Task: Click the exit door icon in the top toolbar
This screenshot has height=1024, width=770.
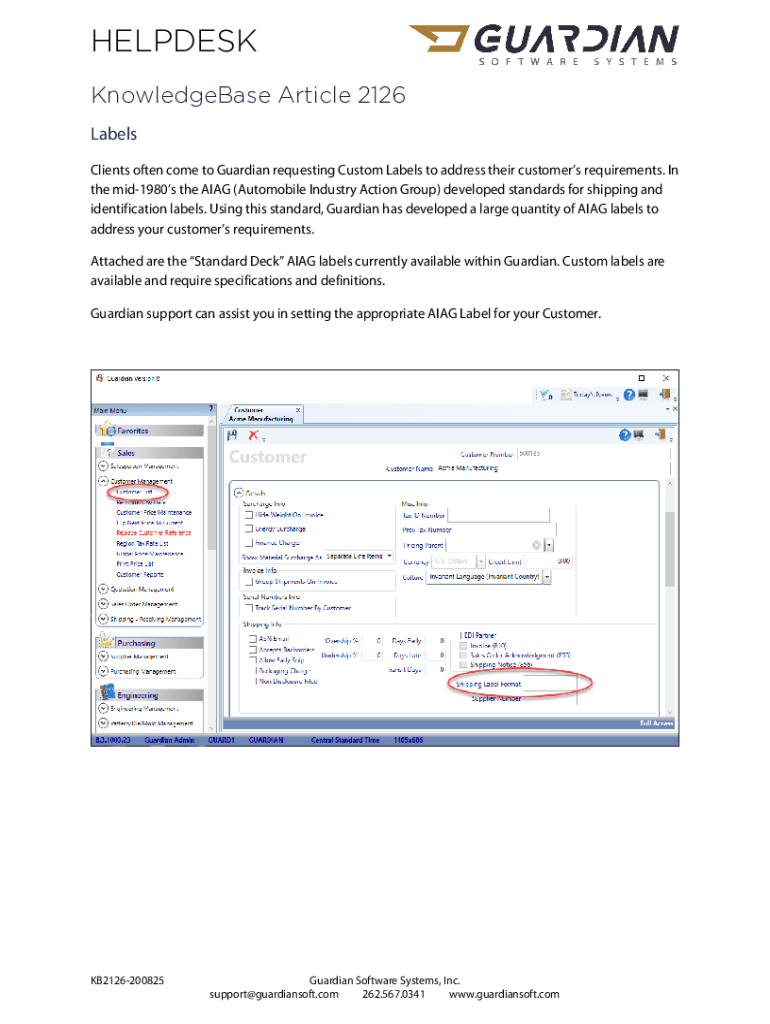Action: tap(667, 396)
